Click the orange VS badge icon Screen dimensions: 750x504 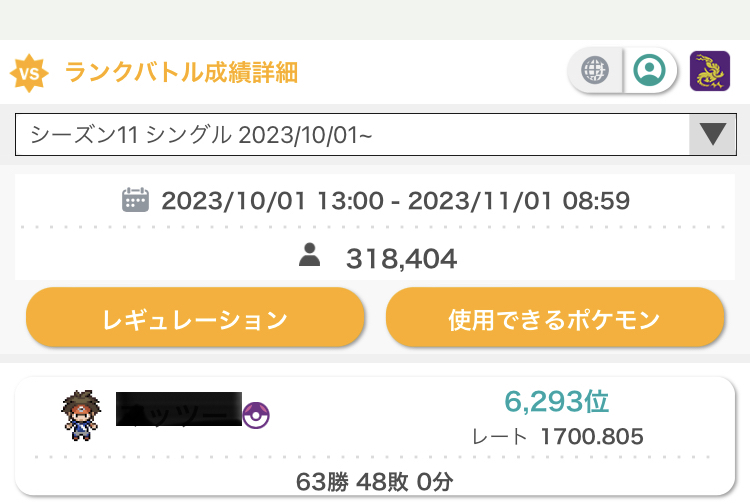tap(30, 73)
